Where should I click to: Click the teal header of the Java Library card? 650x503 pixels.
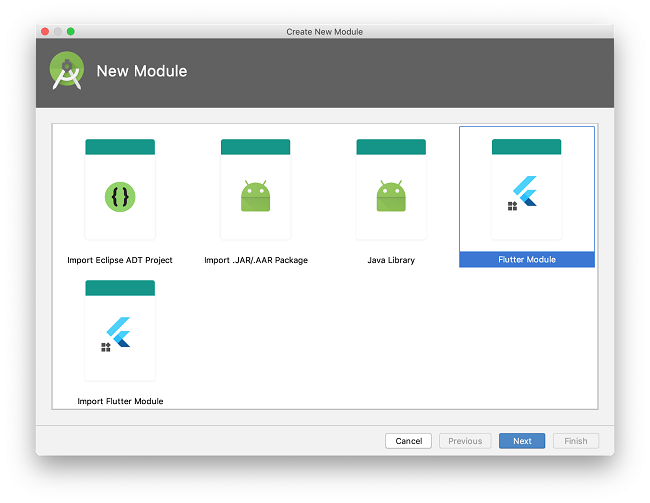coord(391,147)
